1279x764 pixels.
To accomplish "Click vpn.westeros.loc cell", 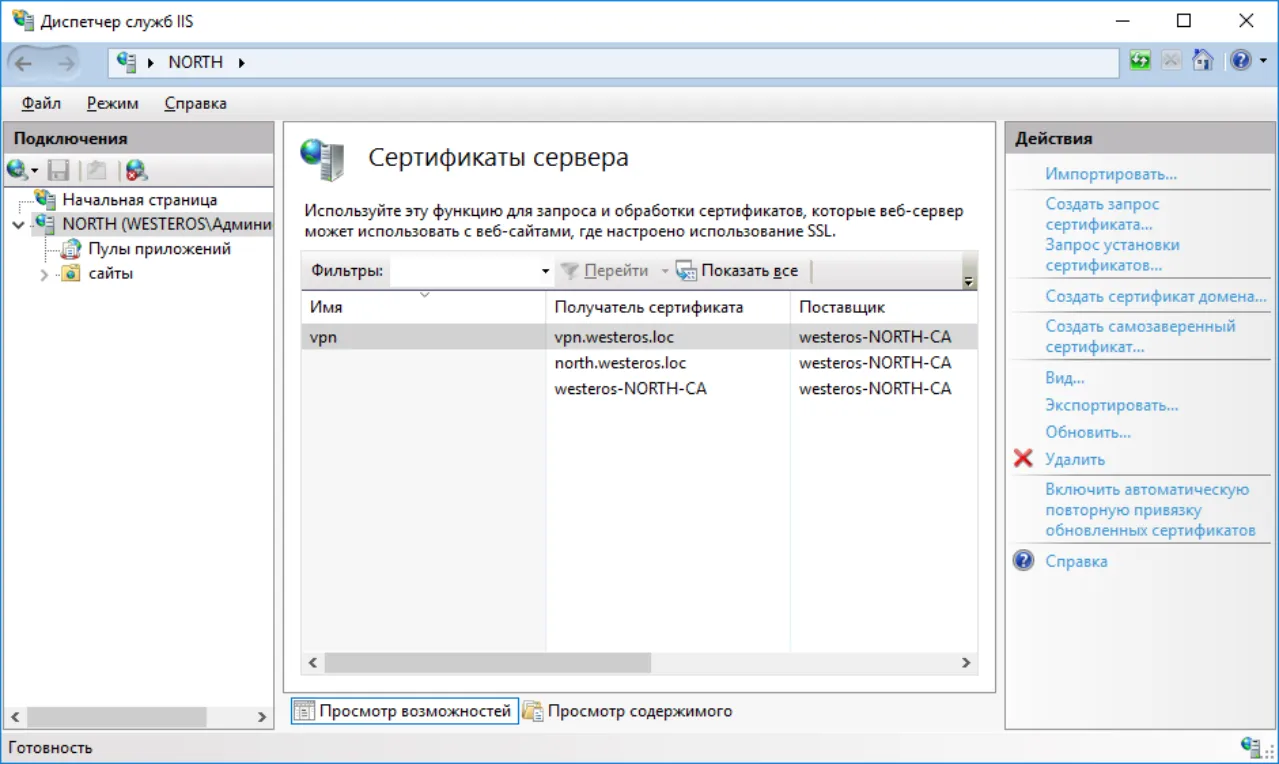I will [614, 337].
